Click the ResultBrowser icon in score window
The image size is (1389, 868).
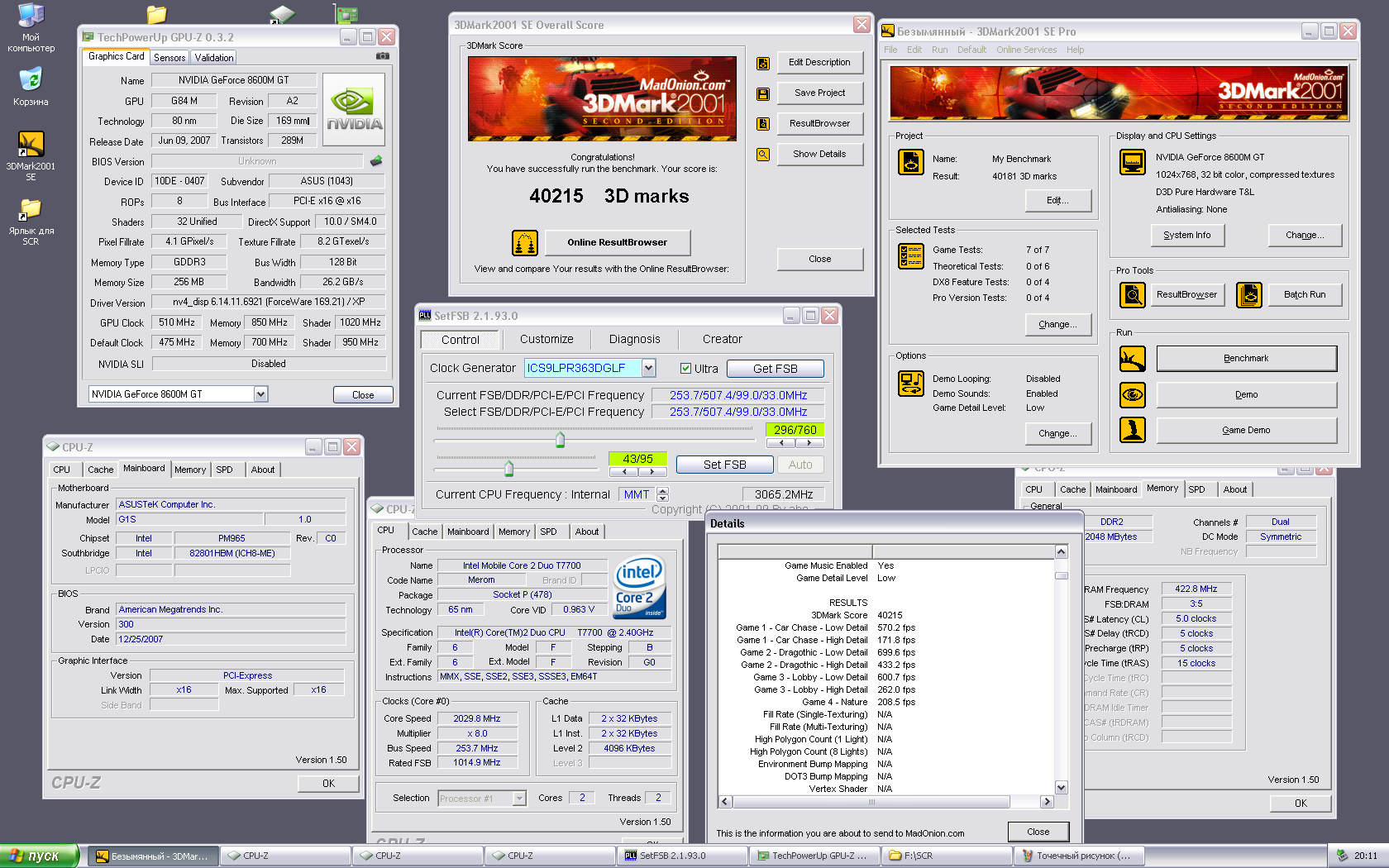[763, 124]
